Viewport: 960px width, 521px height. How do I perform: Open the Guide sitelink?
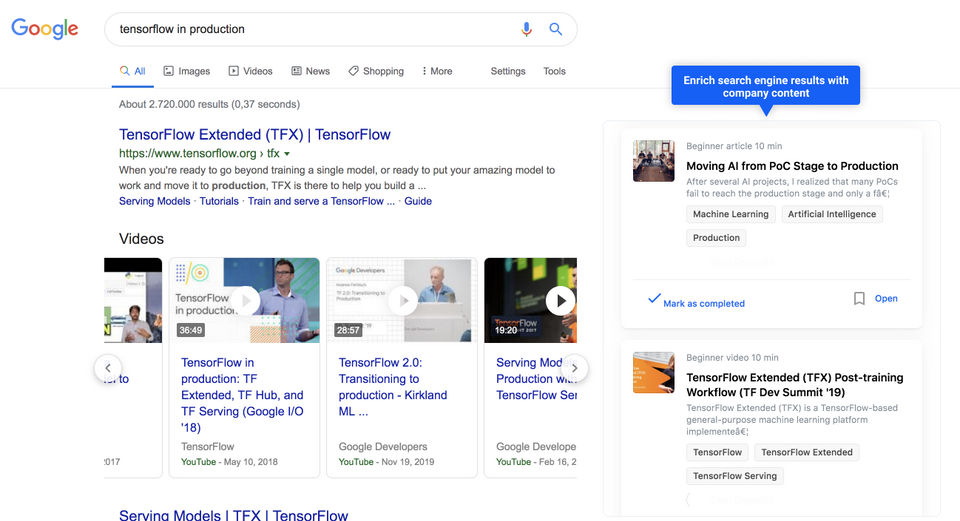click(x=418, y=201)
